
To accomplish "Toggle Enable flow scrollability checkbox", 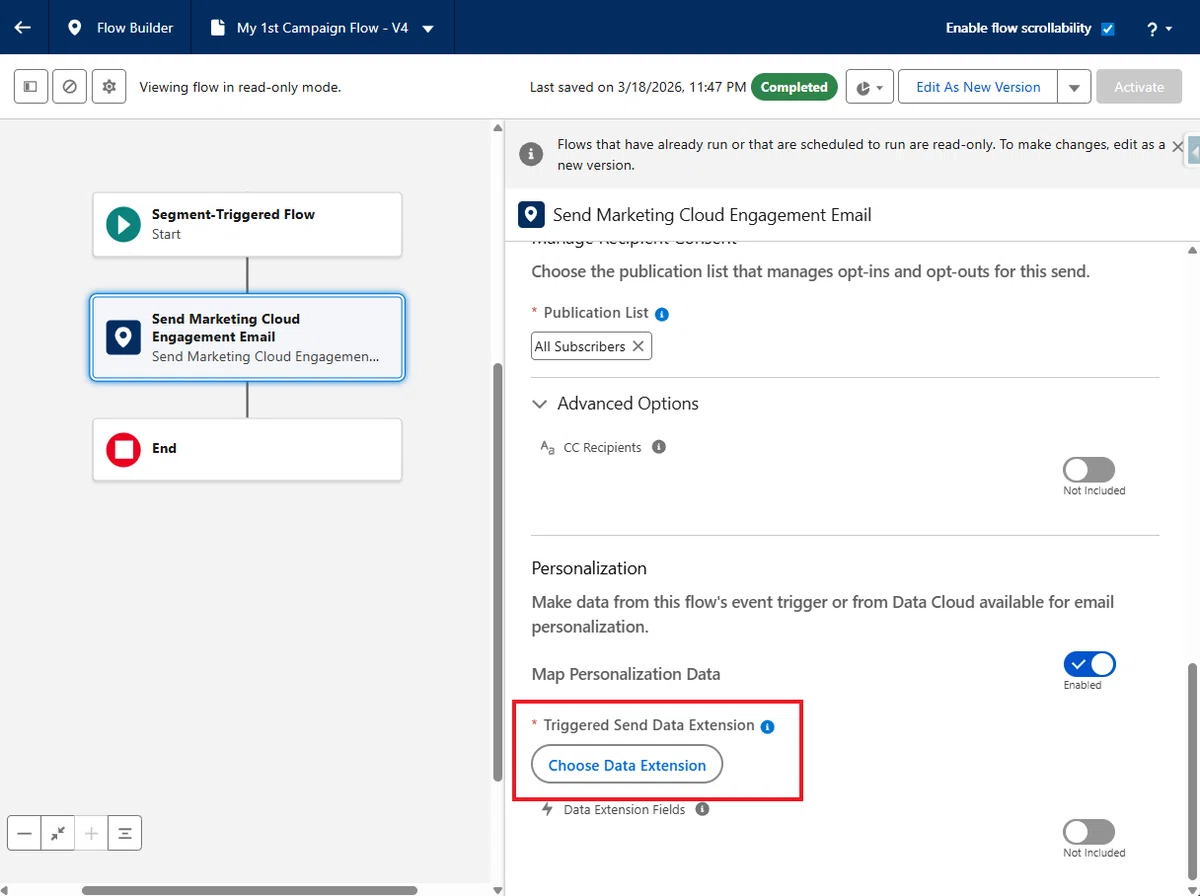I will [x=1107, y=28].
